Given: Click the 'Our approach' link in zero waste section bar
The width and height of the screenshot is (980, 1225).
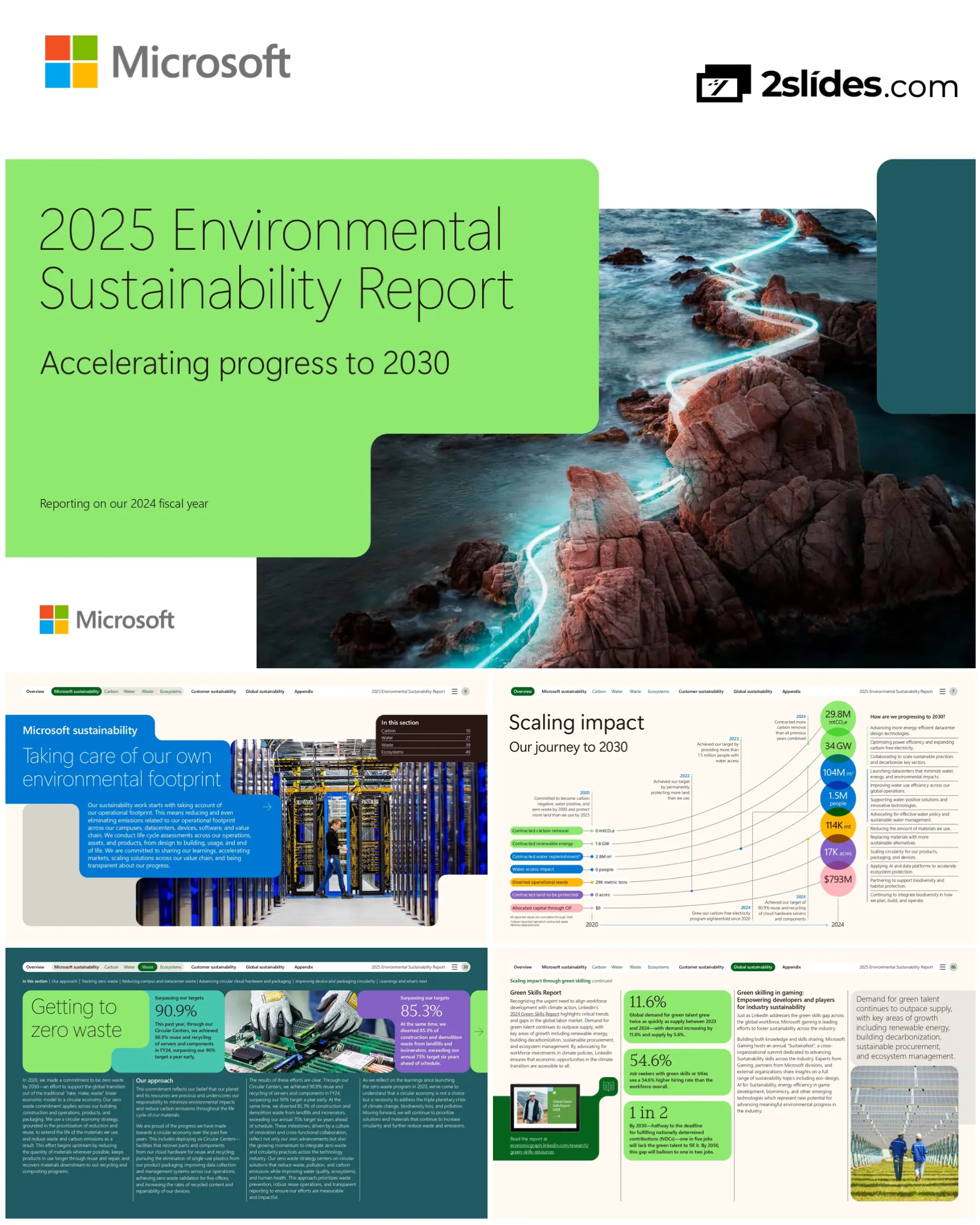Looking at the screenshot, I should [64, 982].
